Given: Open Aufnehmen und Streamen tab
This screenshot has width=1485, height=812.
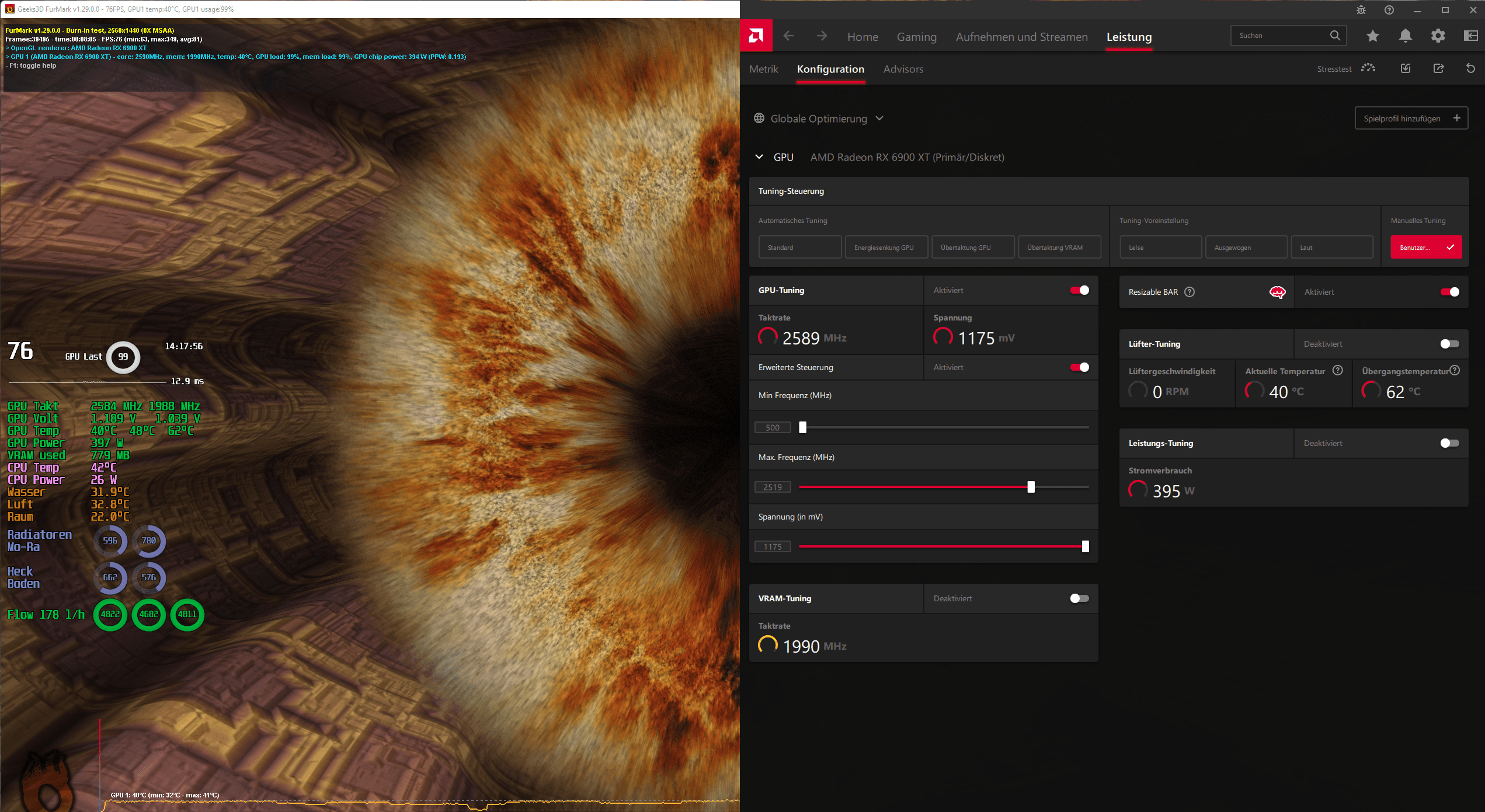Looking at the screenshot, I should click(x=1022, y=37).
